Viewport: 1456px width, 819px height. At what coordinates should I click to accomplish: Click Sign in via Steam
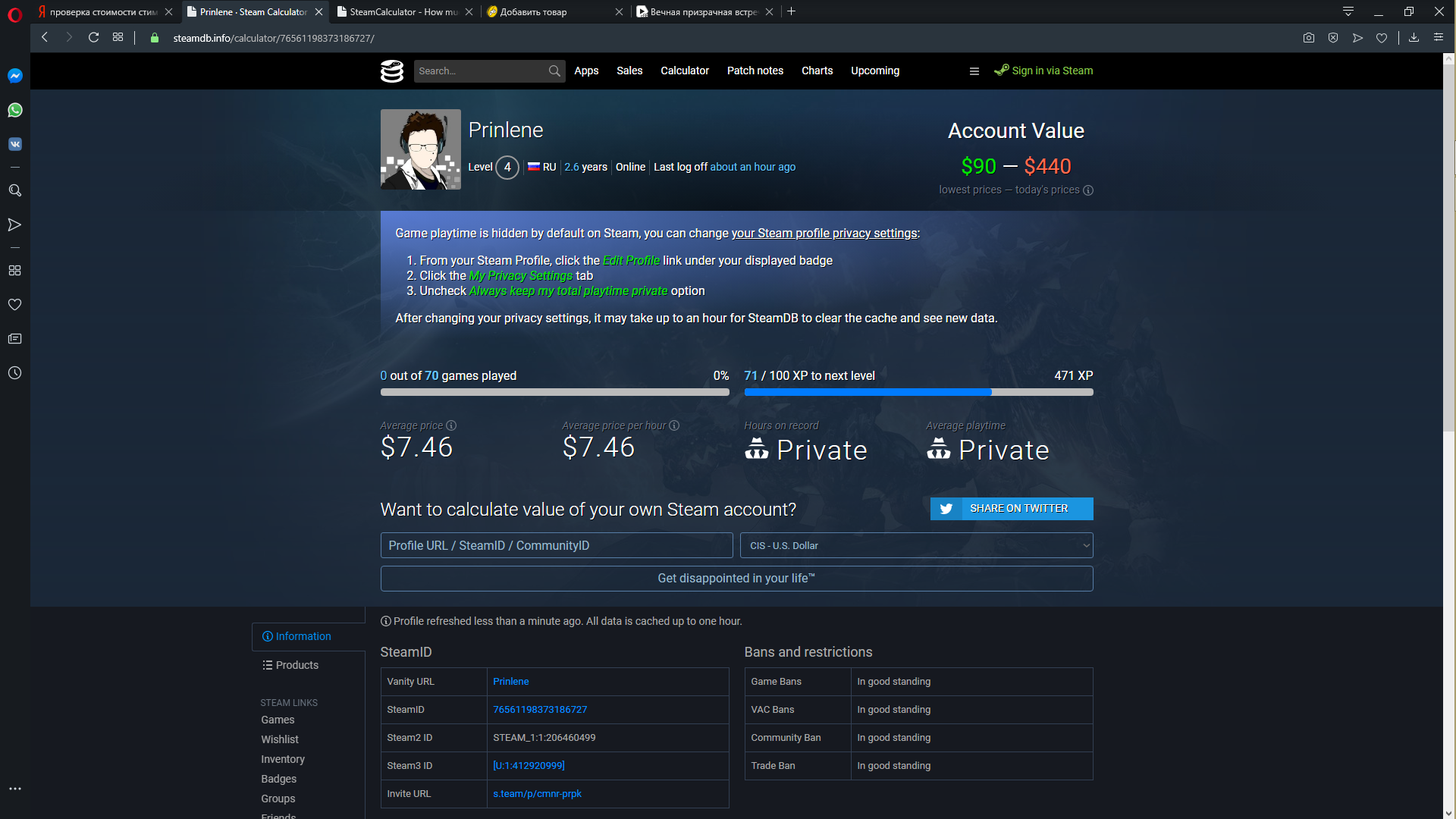(x=1043, y=71)
